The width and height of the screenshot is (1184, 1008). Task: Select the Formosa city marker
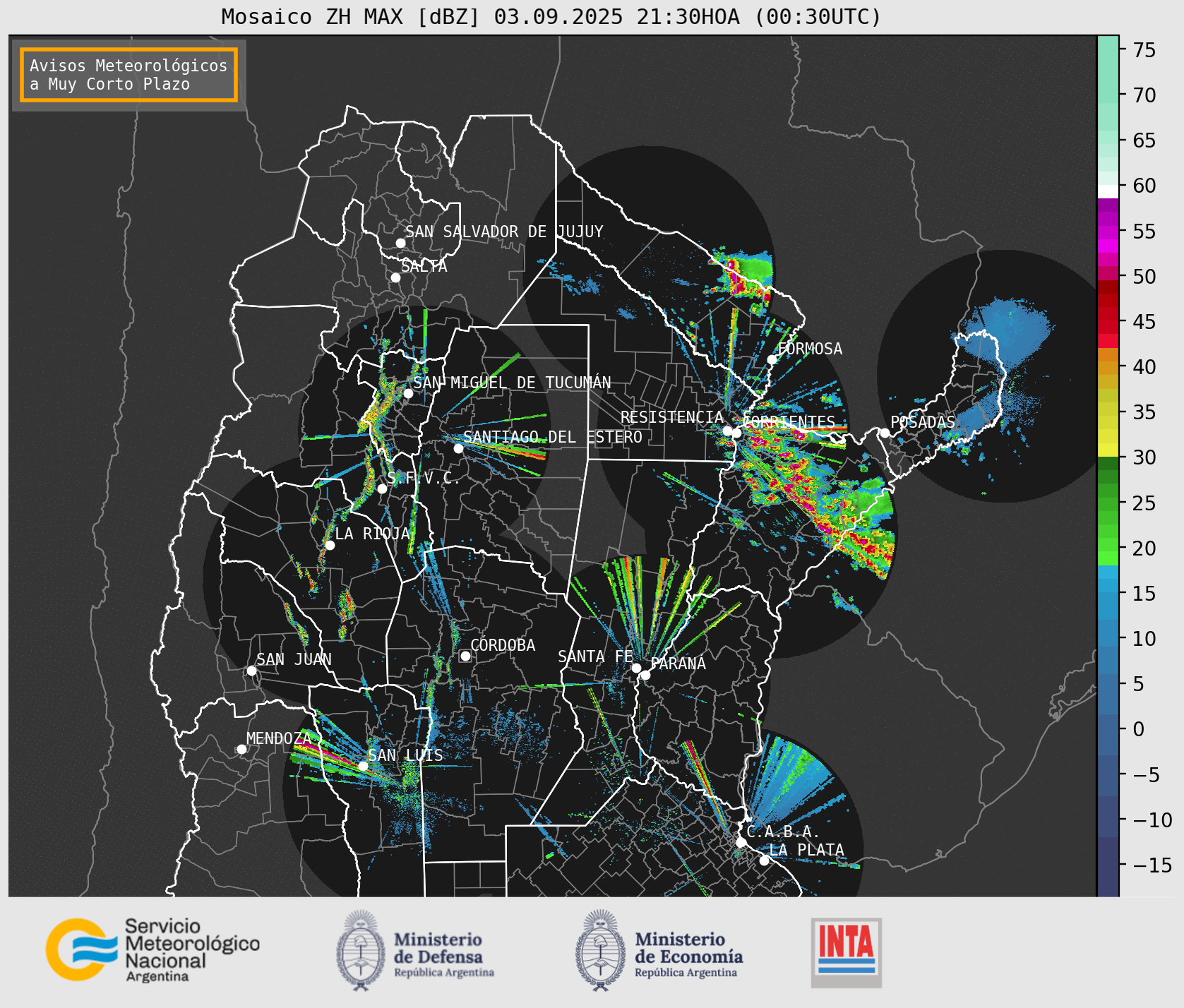coord(772,359)
